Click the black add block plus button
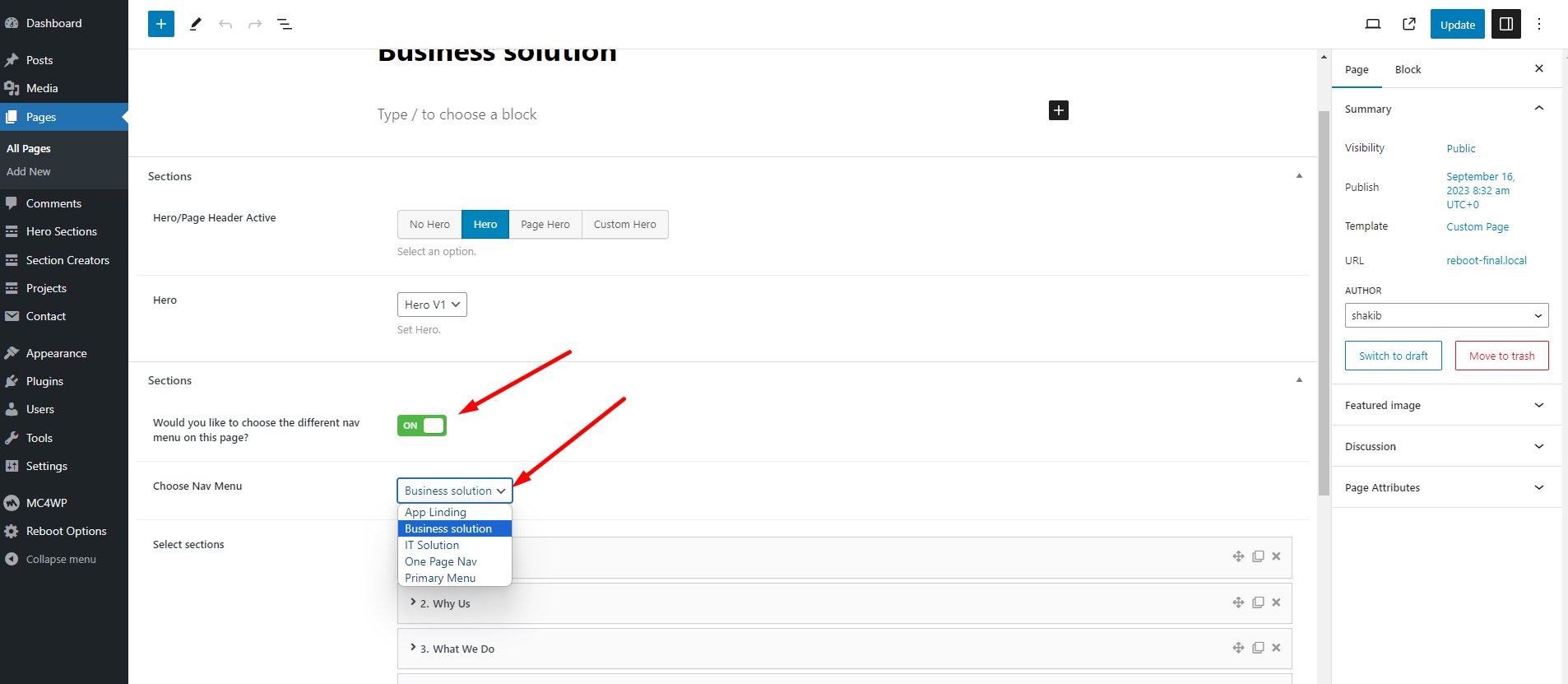1568x684 pixels. click(1058, 110)
